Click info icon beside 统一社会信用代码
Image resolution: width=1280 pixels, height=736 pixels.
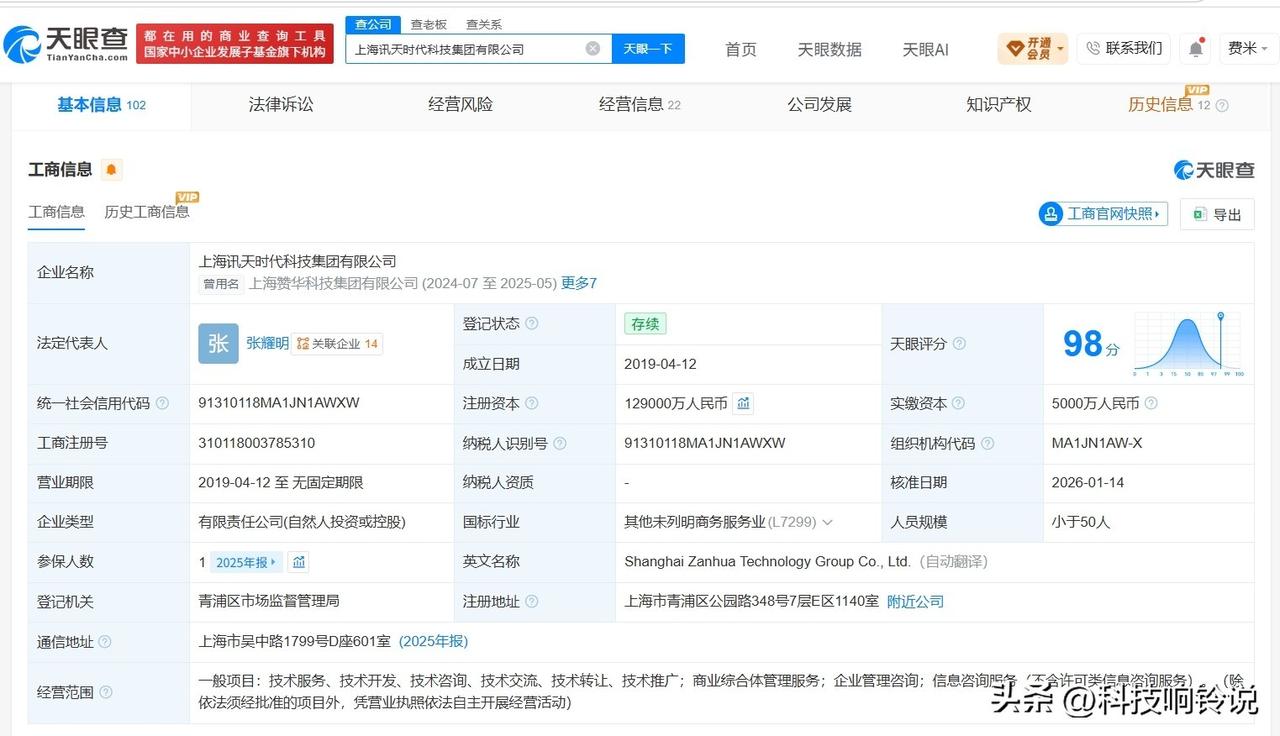click(163, 403)
